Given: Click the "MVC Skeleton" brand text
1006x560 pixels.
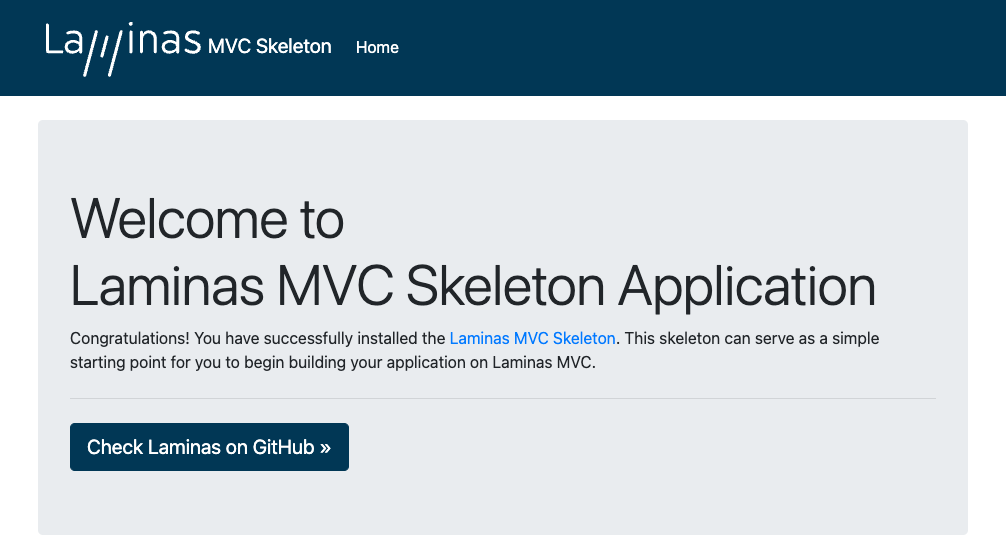Looking at the screenshot, I should tap(269, 46).
